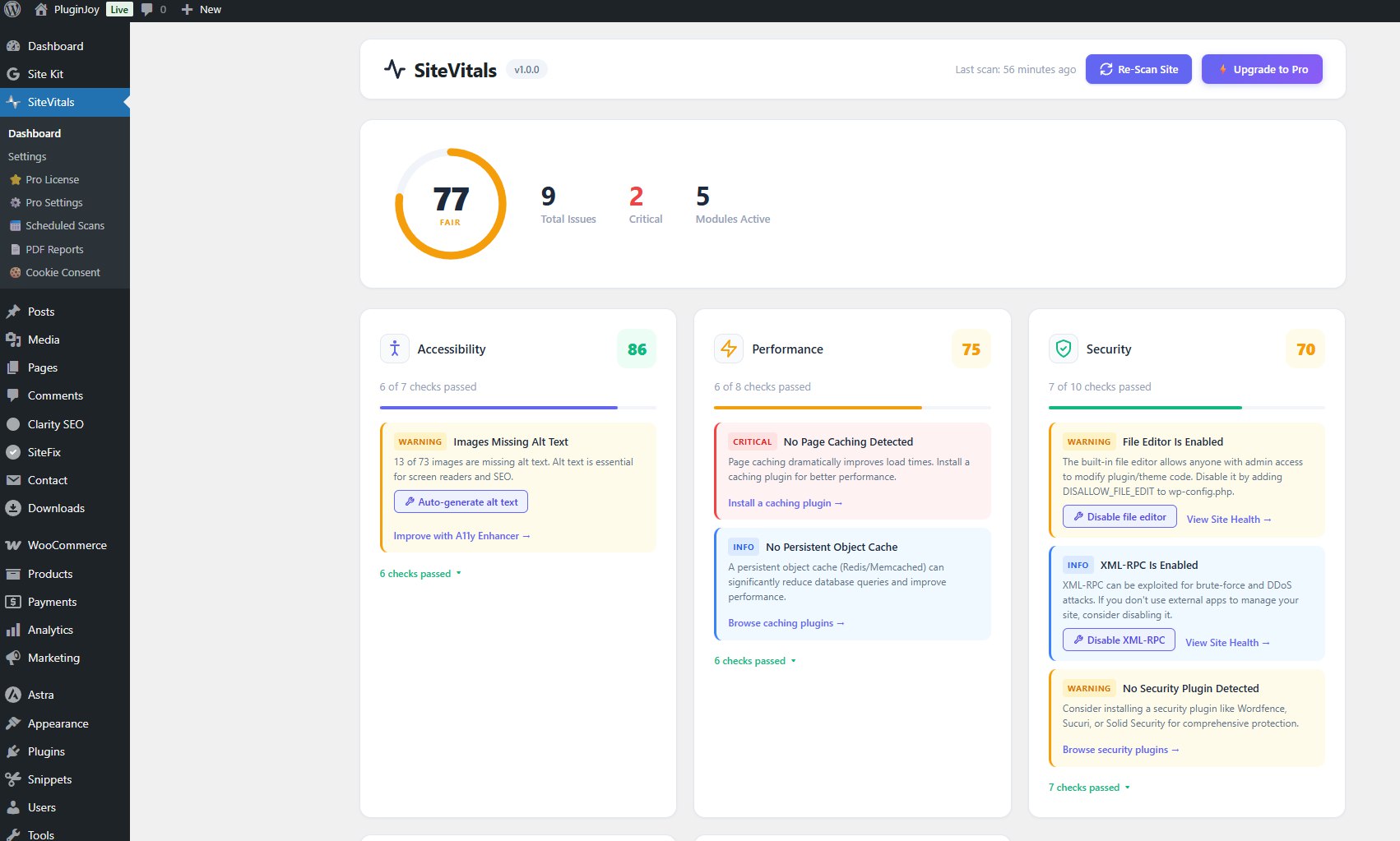Screen dimensions: 1400x841
Task: Select the WooCommerce sidebar icon
Action: click(x=12, y=545)
